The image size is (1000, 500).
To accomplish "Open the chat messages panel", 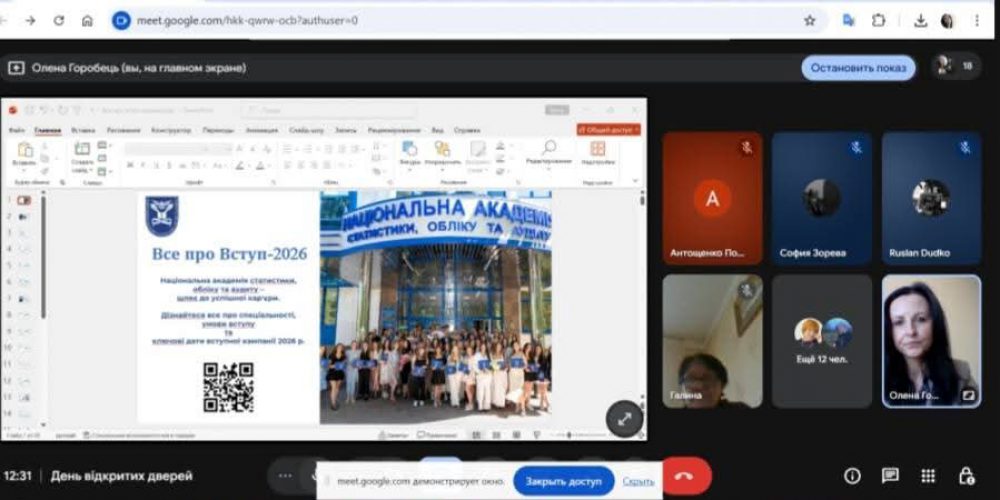I will tap(890, 476).
